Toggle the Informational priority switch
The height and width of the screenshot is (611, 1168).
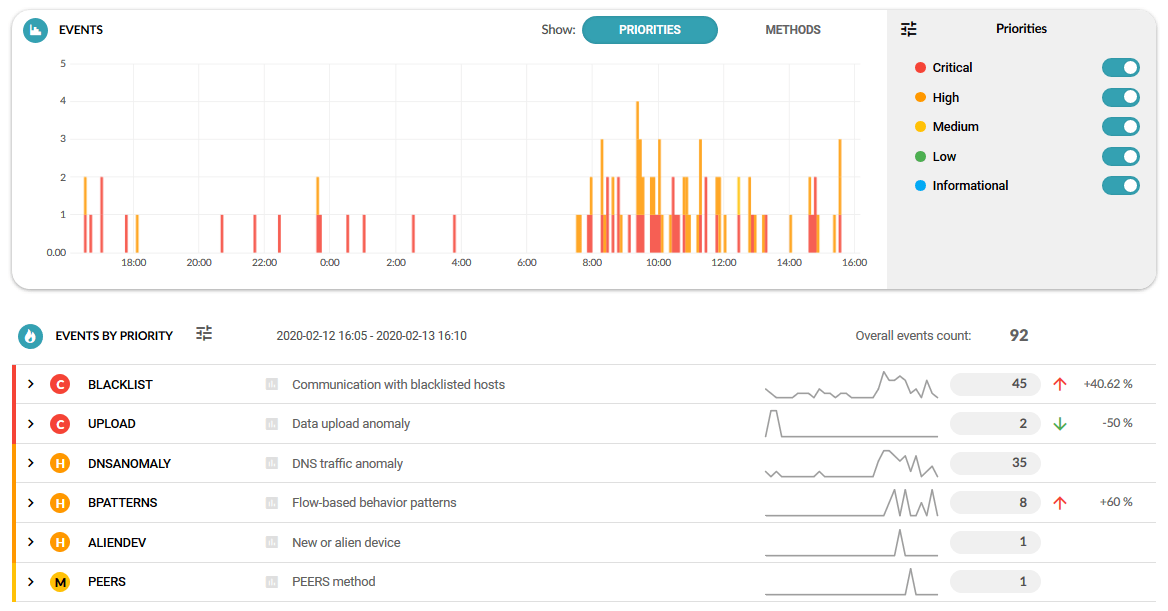click(x=1120, y=186)
